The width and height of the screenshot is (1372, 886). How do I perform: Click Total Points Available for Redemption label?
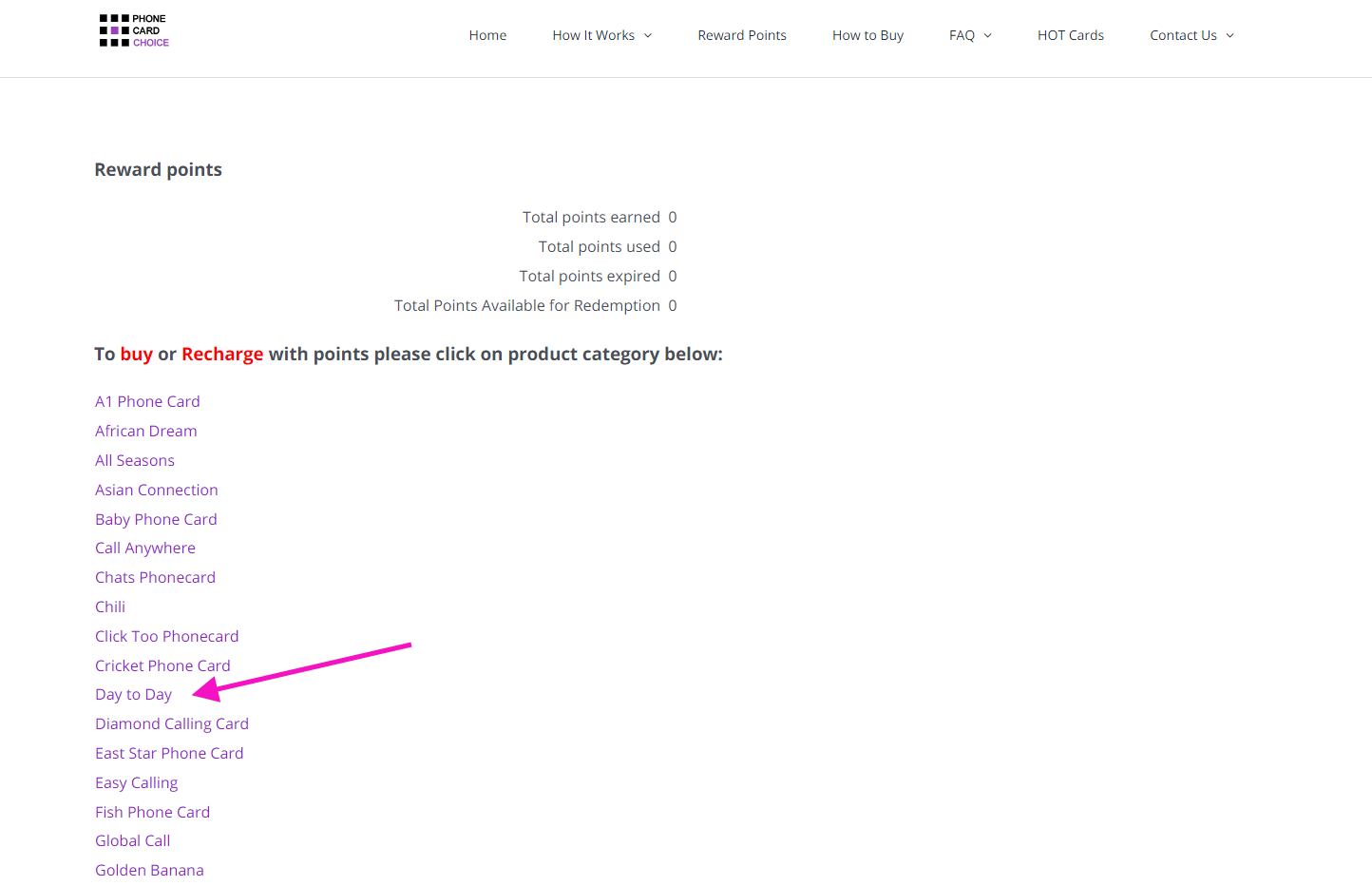tap(527, 305)
